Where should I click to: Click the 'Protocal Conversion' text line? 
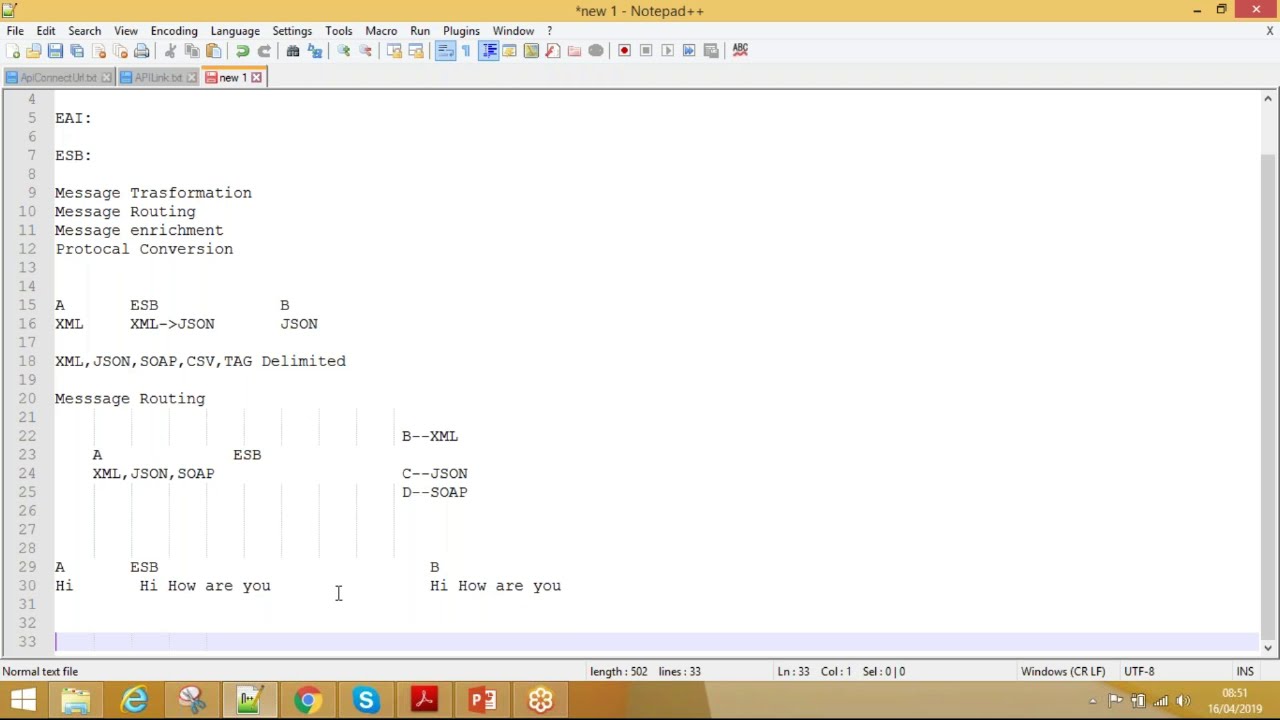(144, 249)
